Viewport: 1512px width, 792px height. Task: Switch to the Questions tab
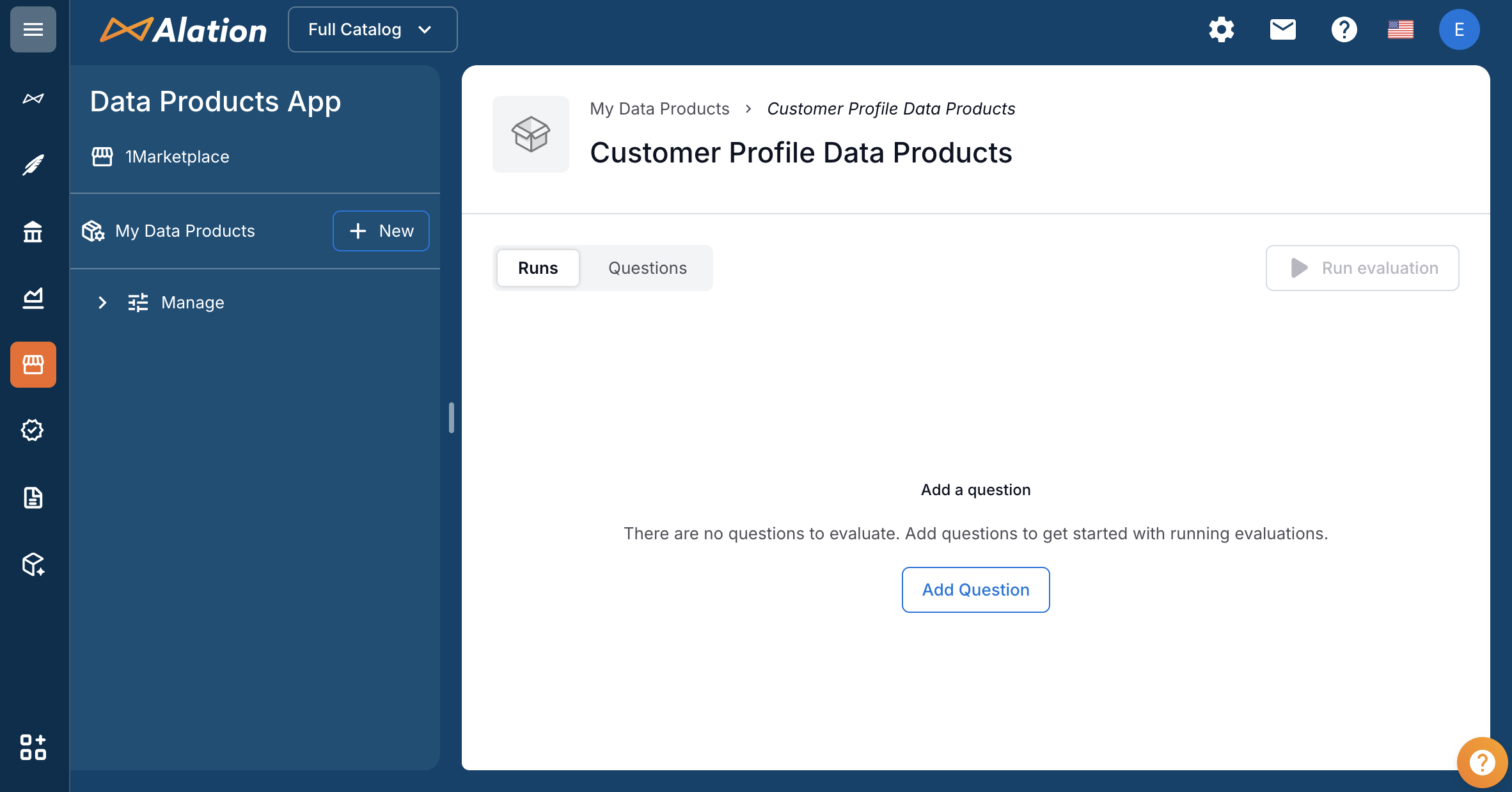(x=647, y=268)
